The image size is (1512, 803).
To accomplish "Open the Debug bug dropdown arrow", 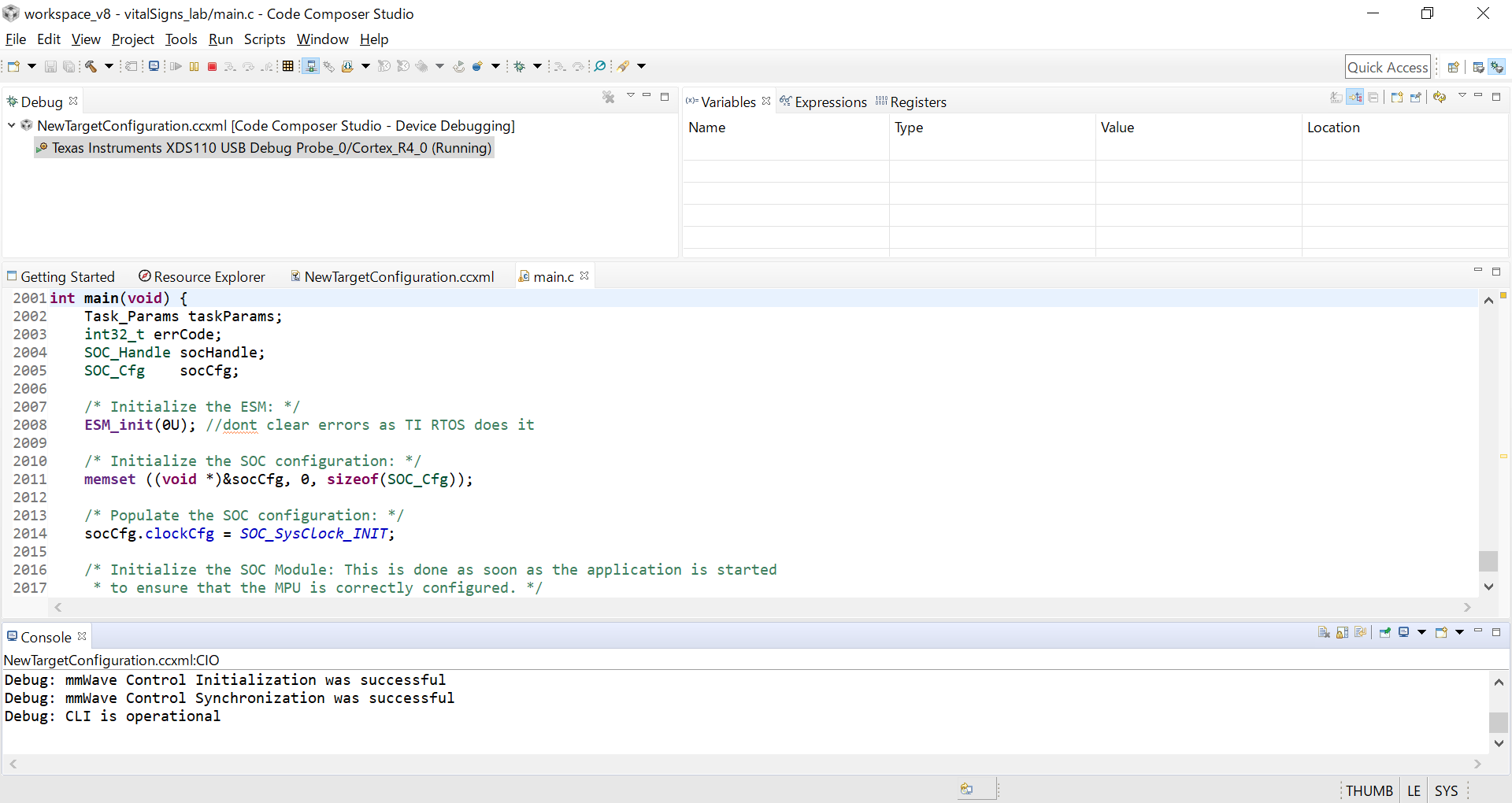I will (x=537, y=66).
